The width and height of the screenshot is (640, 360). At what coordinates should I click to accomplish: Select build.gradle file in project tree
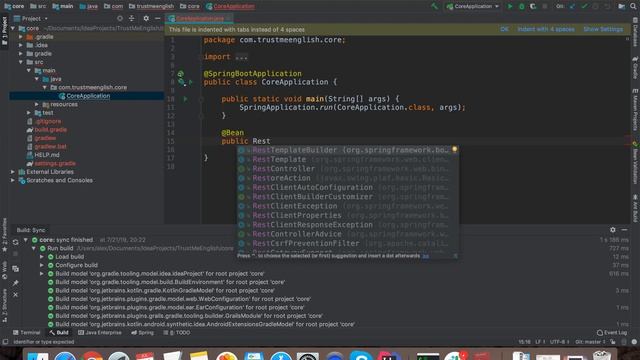pos(51,130)
